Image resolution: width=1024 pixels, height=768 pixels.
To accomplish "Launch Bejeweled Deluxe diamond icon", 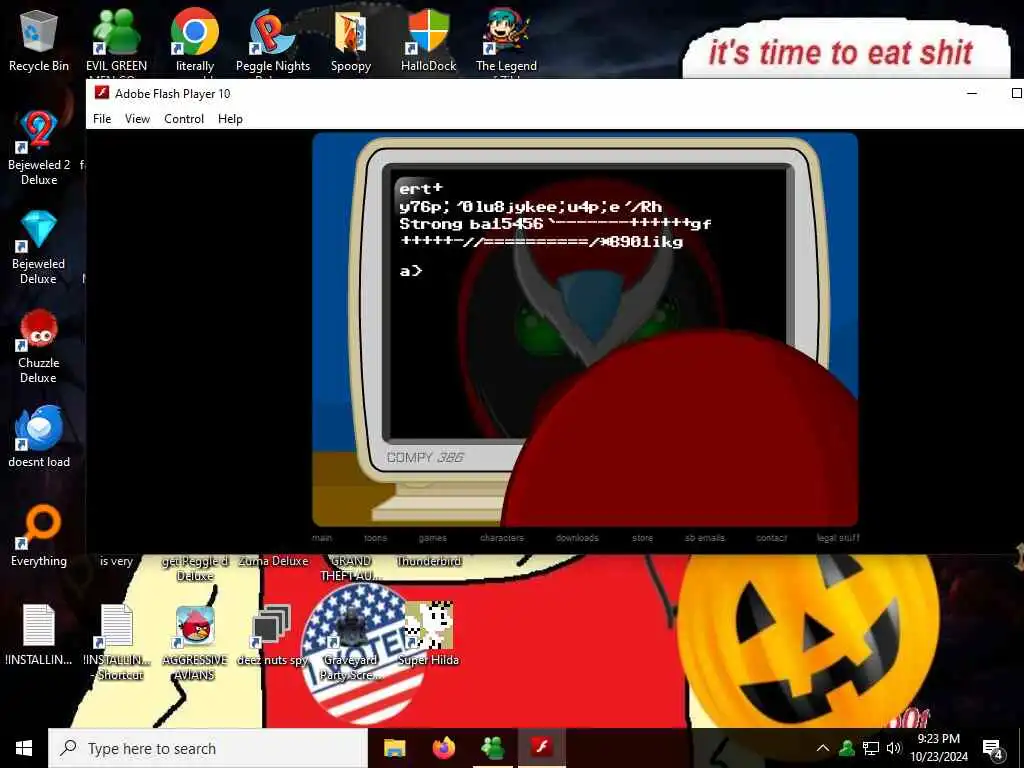I will point(39,247).
